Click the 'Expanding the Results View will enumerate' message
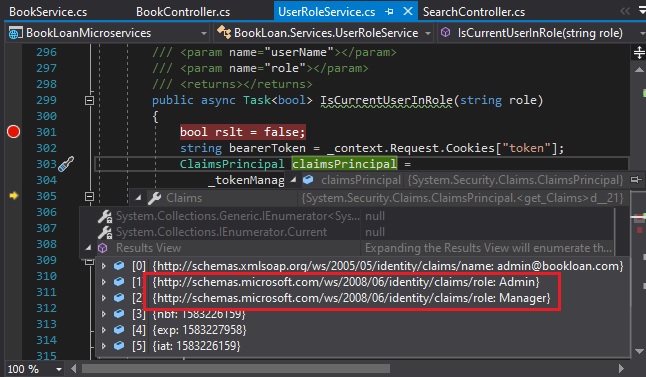Image resolution: width=646 pixels, height=377 pixels. pyautogui.click(x=488, y=248)
